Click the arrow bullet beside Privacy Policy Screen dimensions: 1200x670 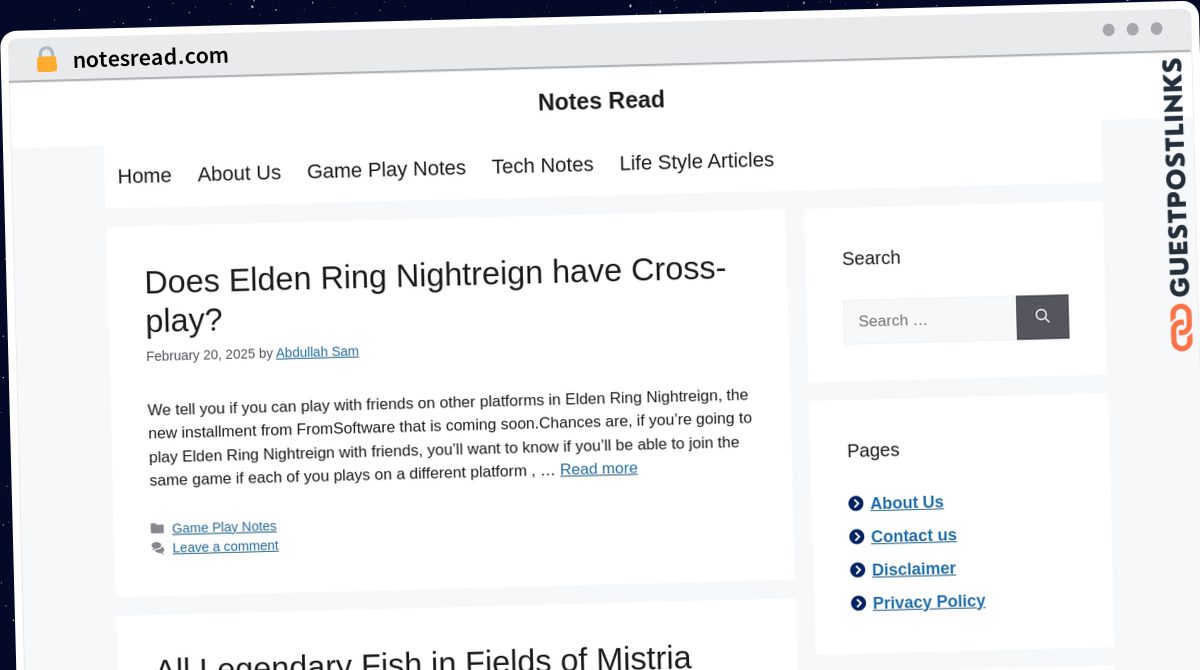tap(859, 603)
